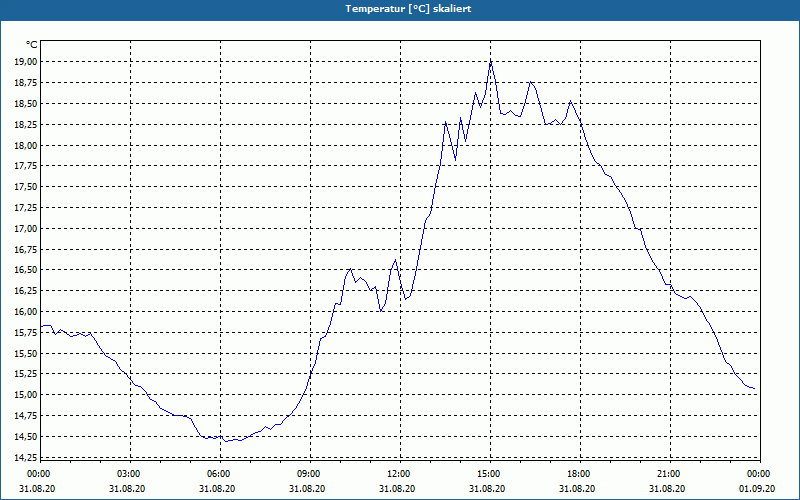The width and height of the screenshot is (800, 500).
Task: Select the 15,75 y-axis value
Action: [28, 333]
